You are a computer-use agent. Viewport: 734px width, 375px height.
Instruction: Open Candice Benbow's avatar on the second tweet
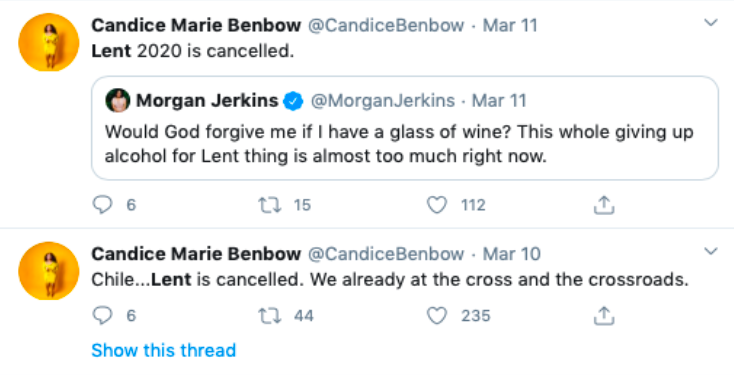[49, 271]
